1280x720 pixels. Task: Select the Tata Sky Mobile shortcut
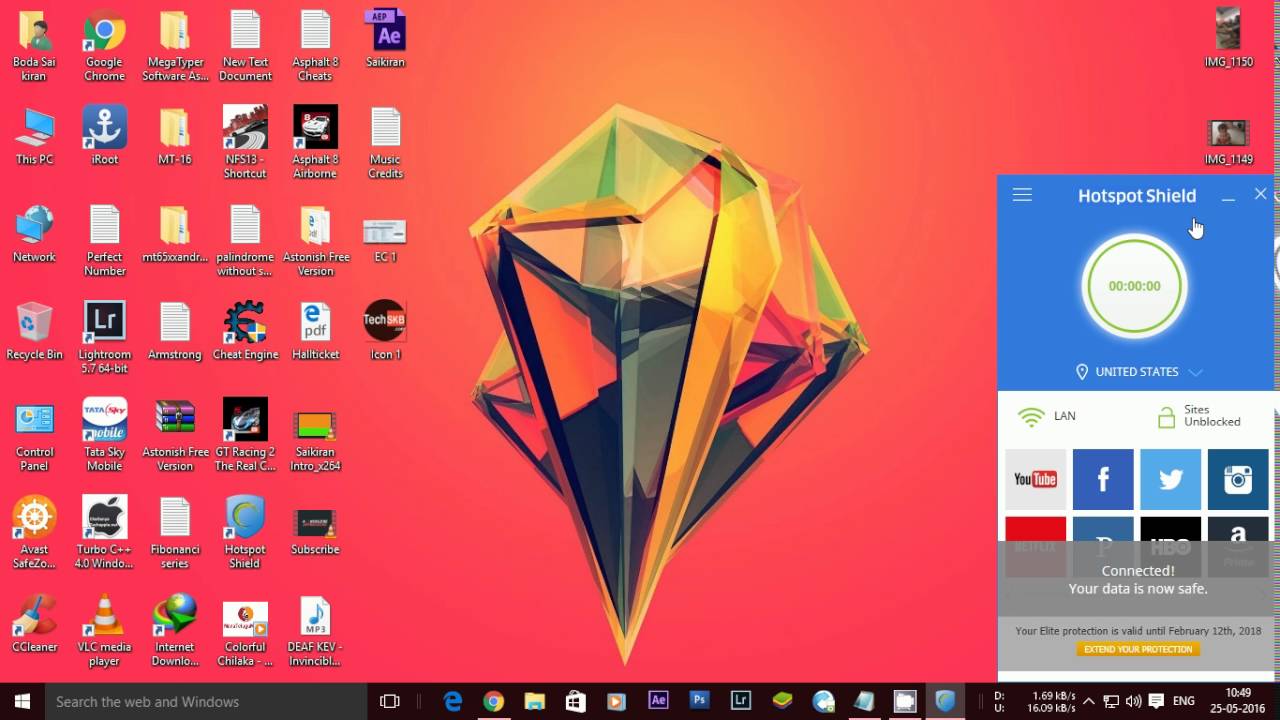tap(104, 435)
